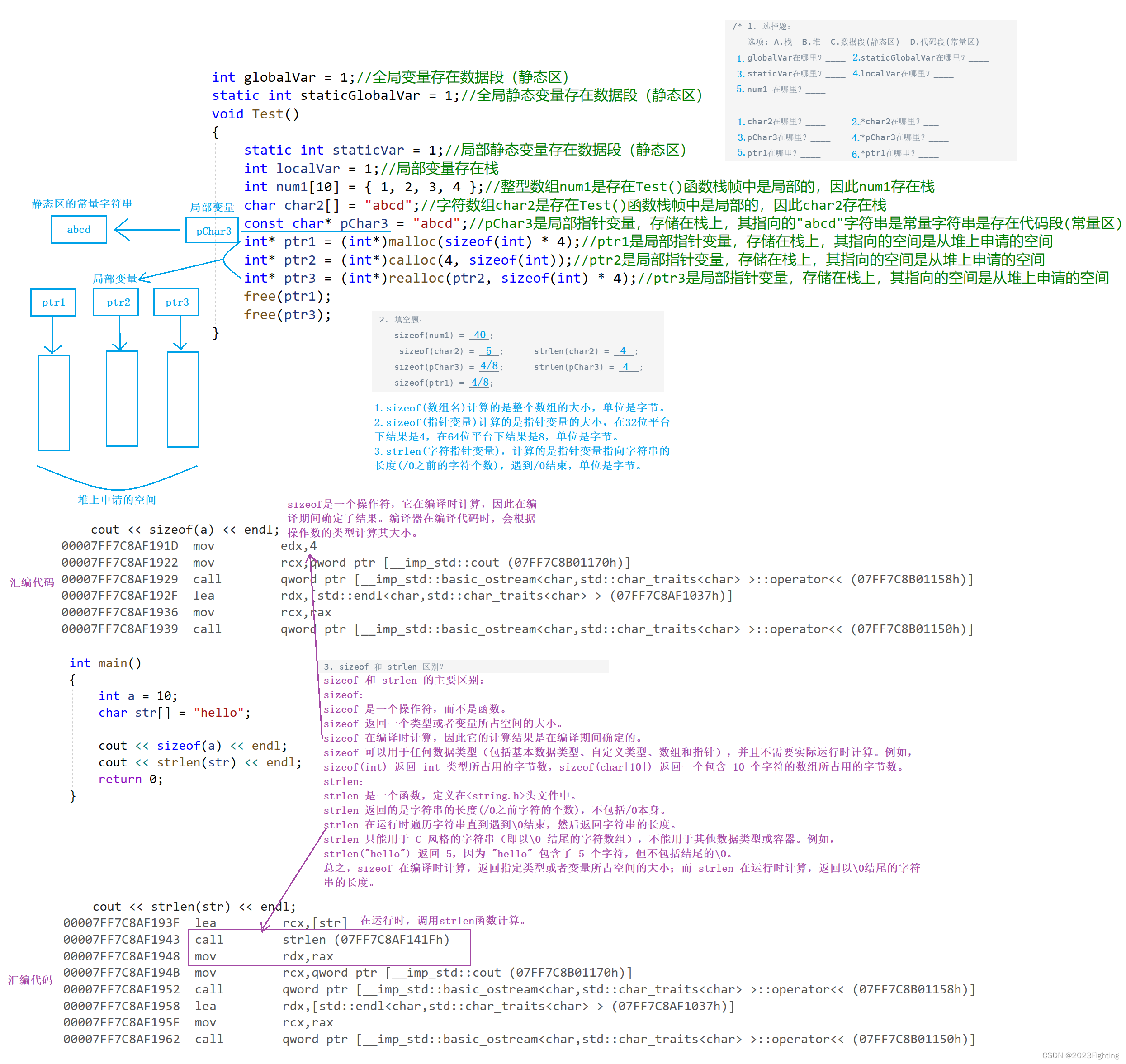Click quiz item '5.num1 在哪里?'
Viewport: 1126px width, 1064px height.
pos(781,90)
